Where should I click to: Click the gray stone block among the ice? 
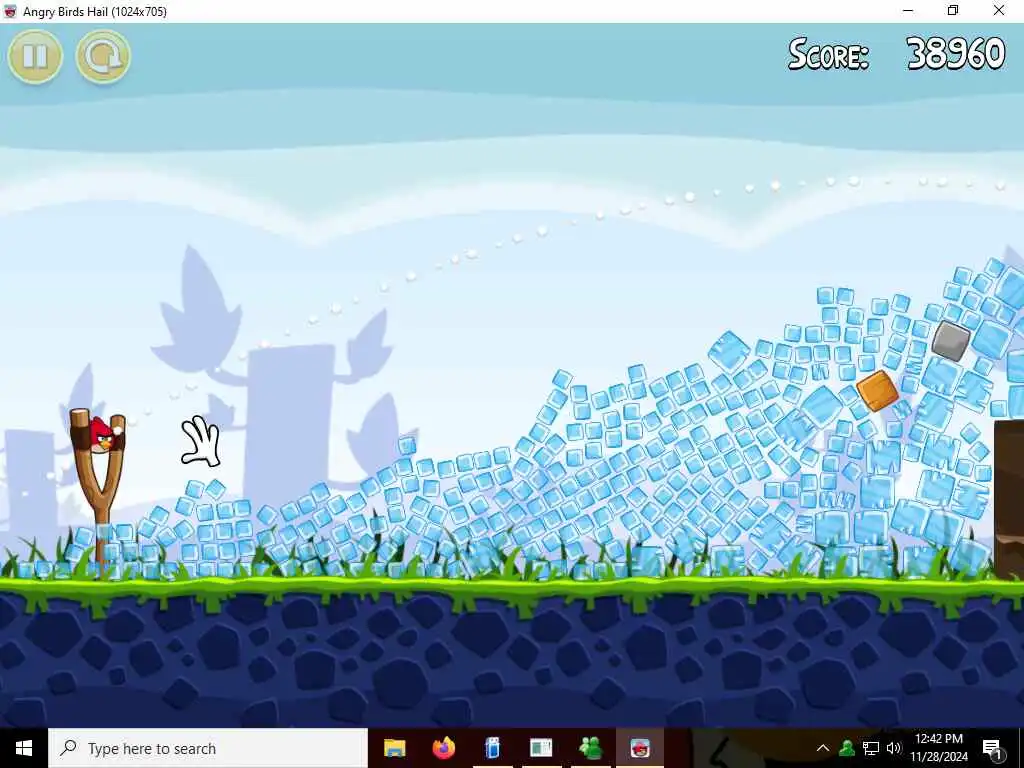point(951,340)
